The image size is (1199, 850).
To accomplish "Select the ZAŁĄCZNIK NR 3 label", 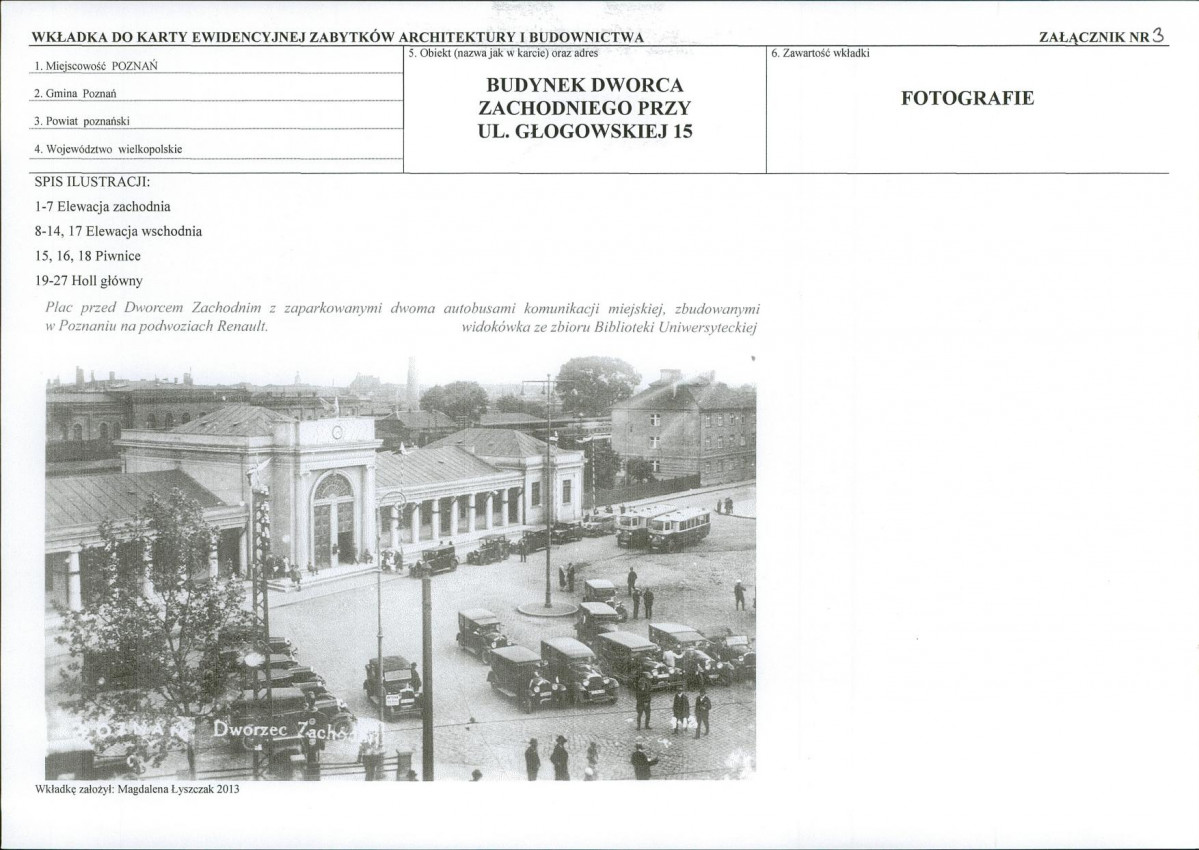I will pyautogui.click(x=1101, y=36).
